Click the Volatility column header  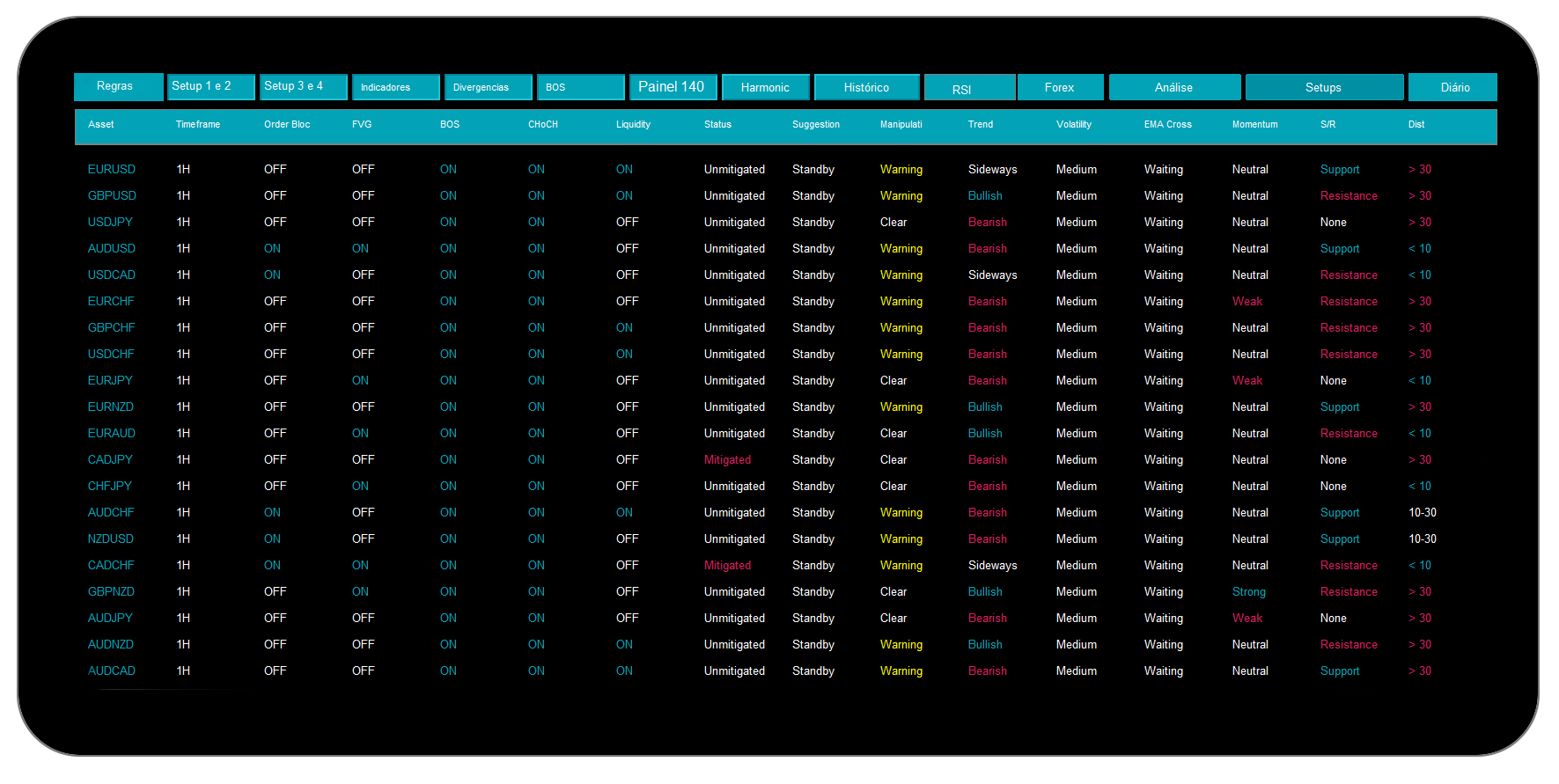(x=1074, y=125)
